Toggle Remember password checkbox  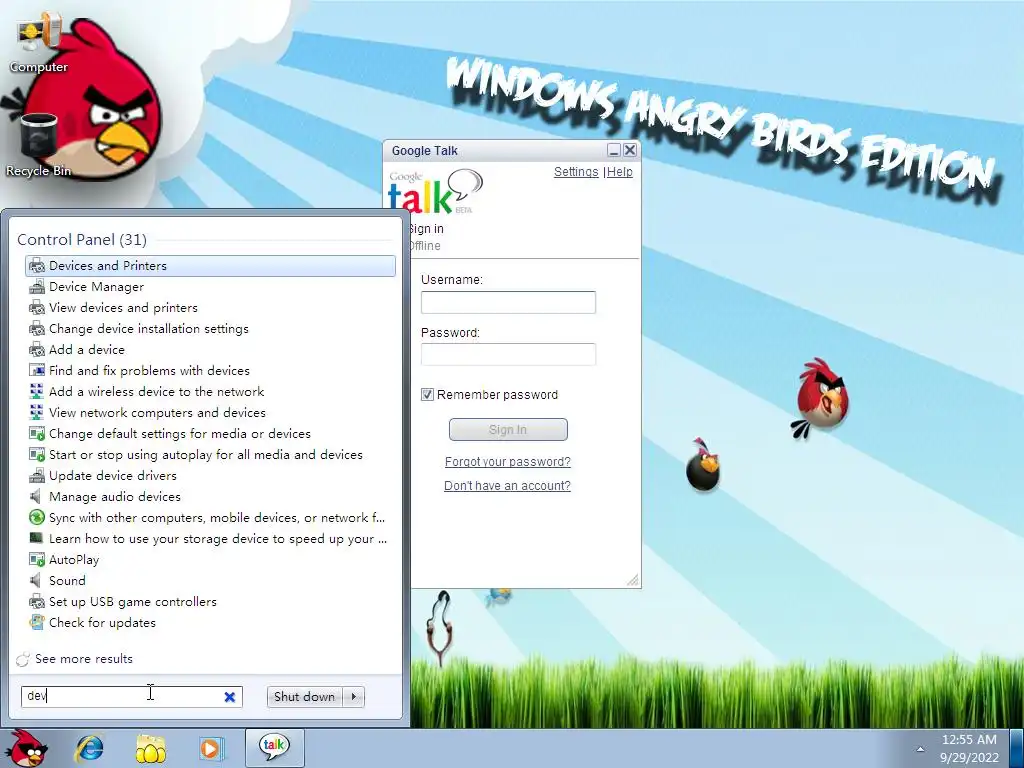point(427,394)
